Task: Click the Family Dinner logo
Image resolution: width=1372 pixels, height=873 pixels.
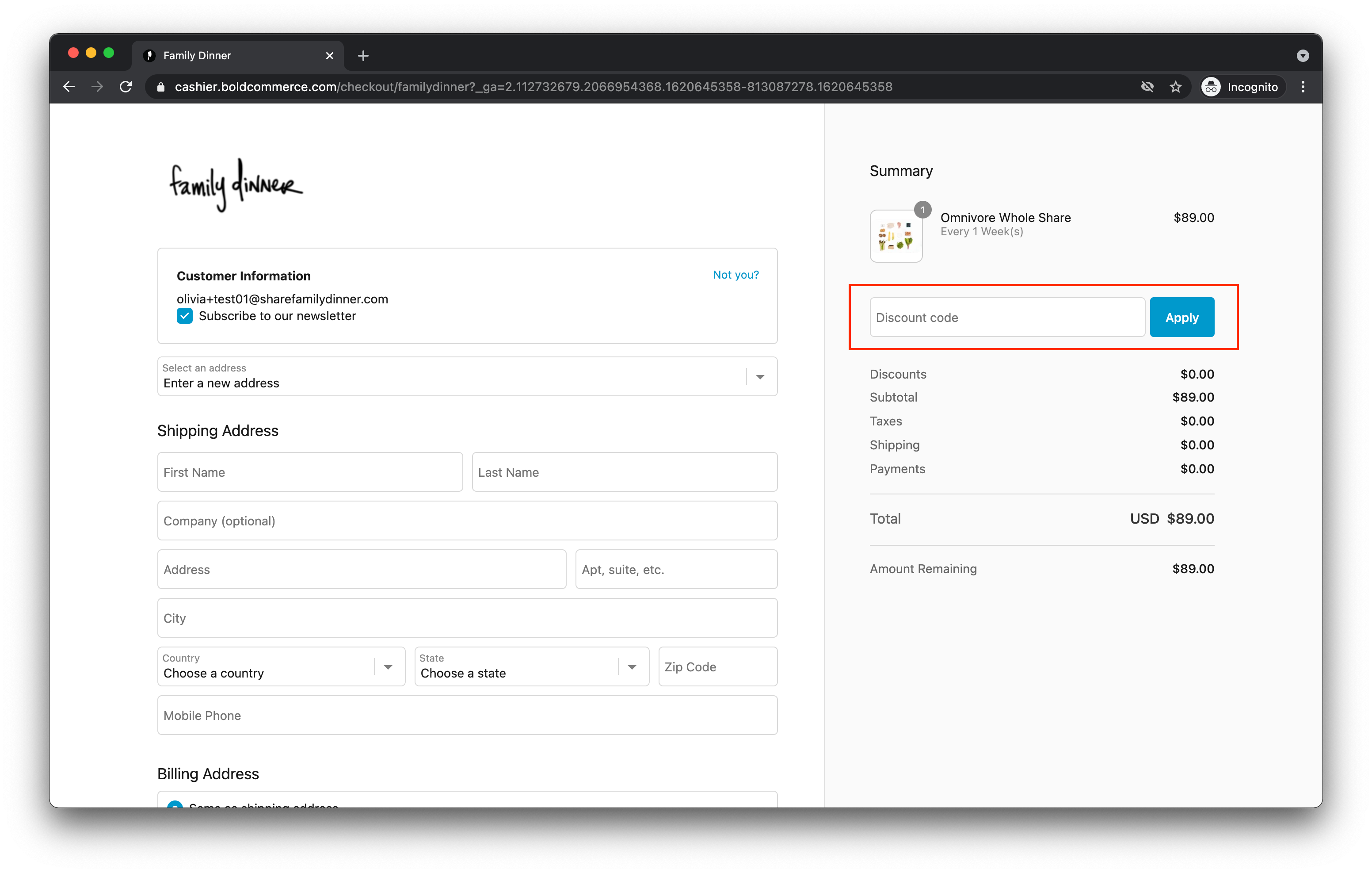Action: pos(236,185)
